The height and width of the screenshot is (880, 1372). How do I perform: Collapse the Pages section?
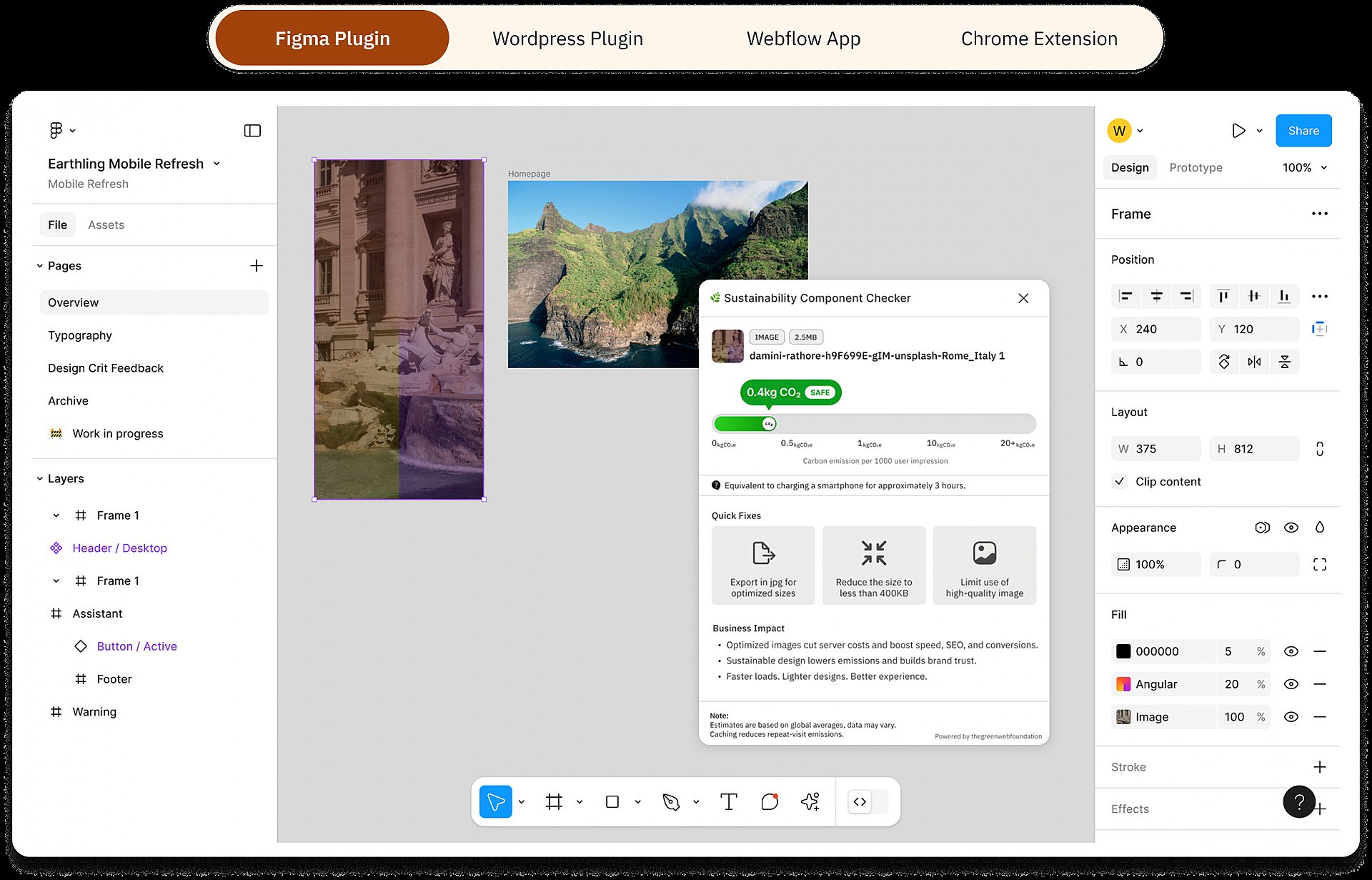pyautogui.click(x=40, y=266)
